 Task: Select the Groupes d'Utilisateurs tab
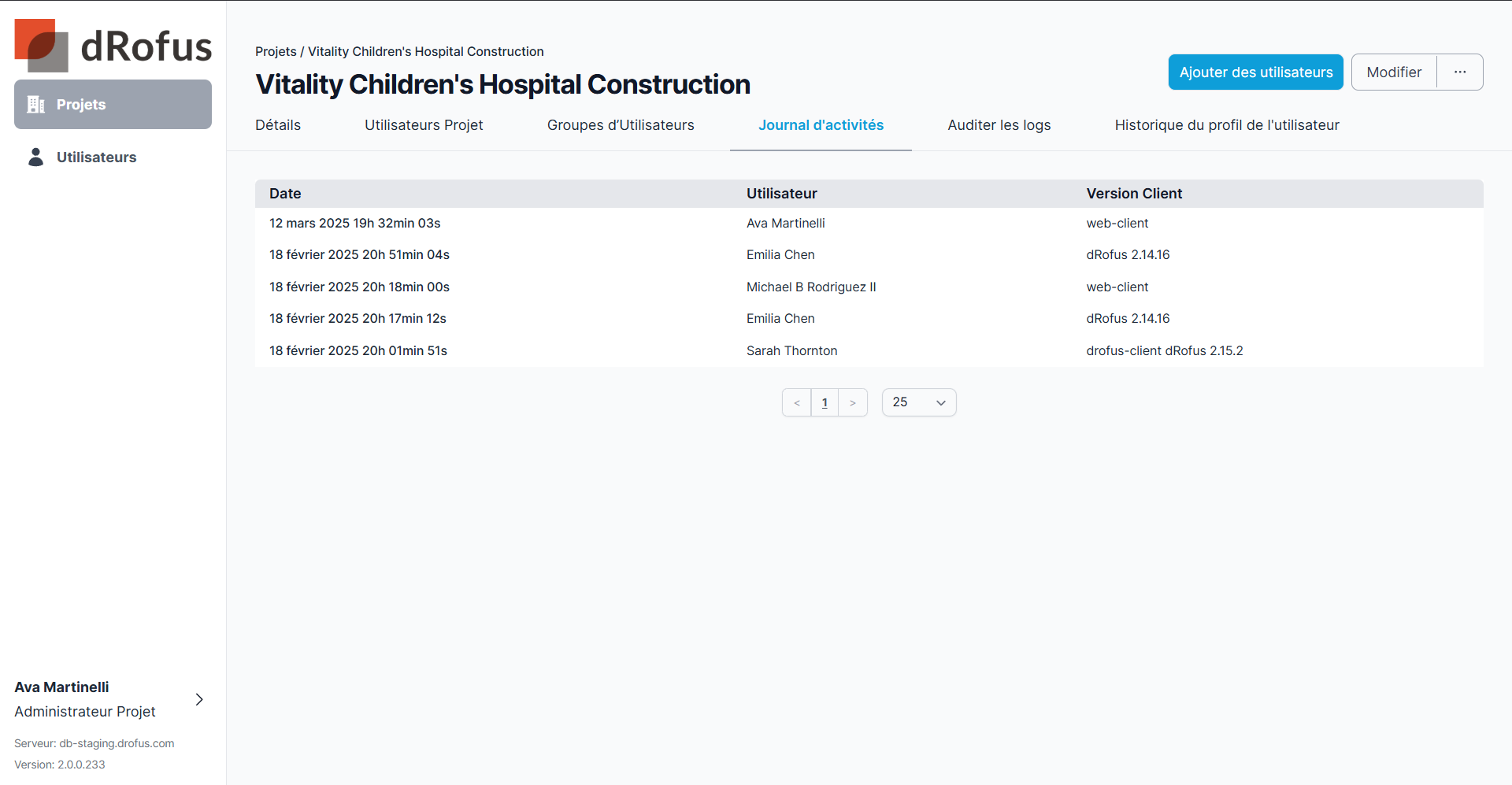[621, 125]
